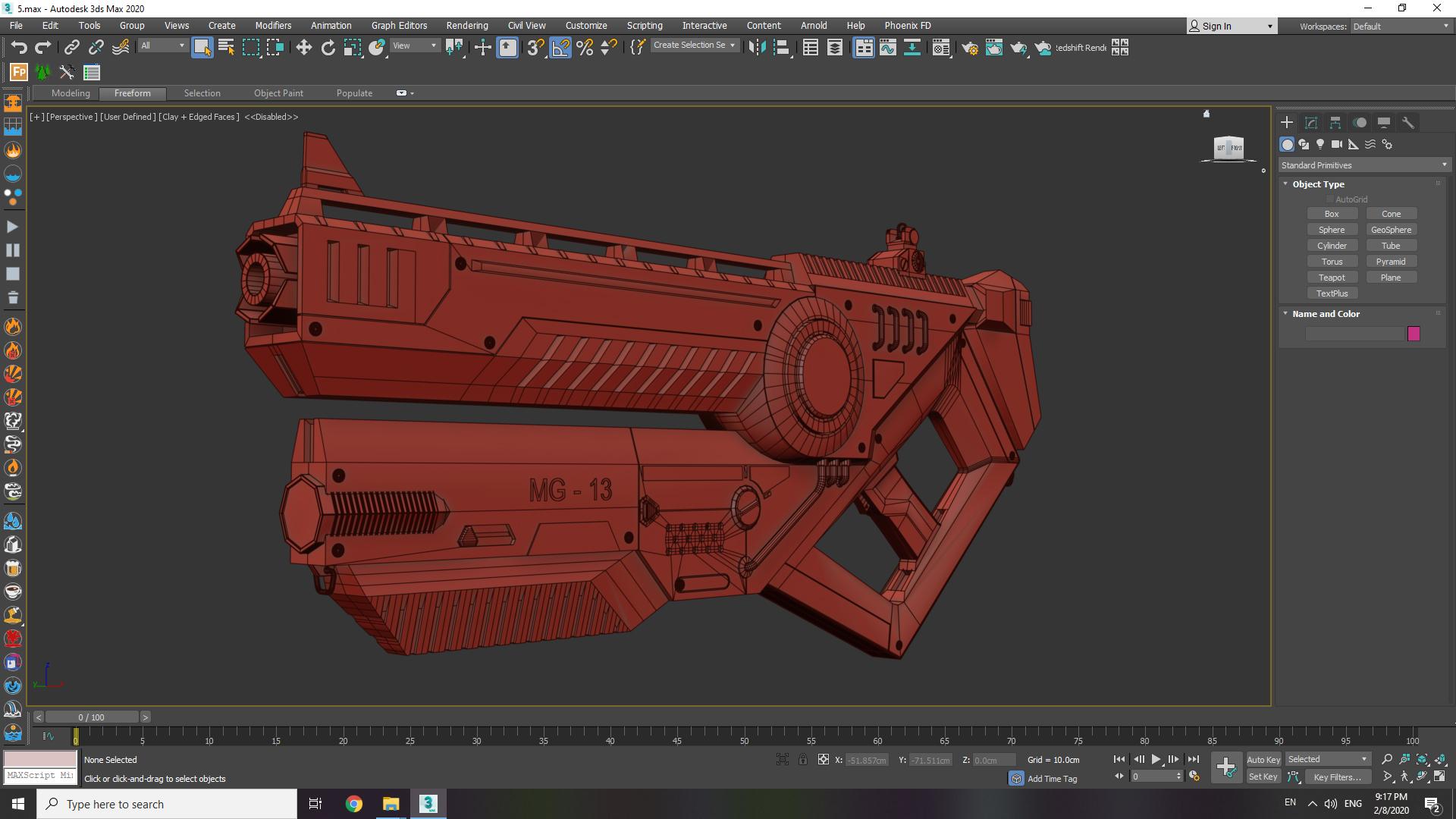1456x819 pixels.
Task: Open the Motion panel tab
Action: tap(1360, 122)
